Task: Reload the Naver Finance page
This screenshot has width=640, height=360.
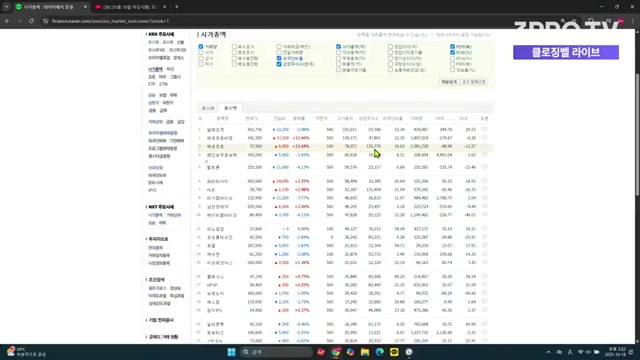Action: click(31, 21)
